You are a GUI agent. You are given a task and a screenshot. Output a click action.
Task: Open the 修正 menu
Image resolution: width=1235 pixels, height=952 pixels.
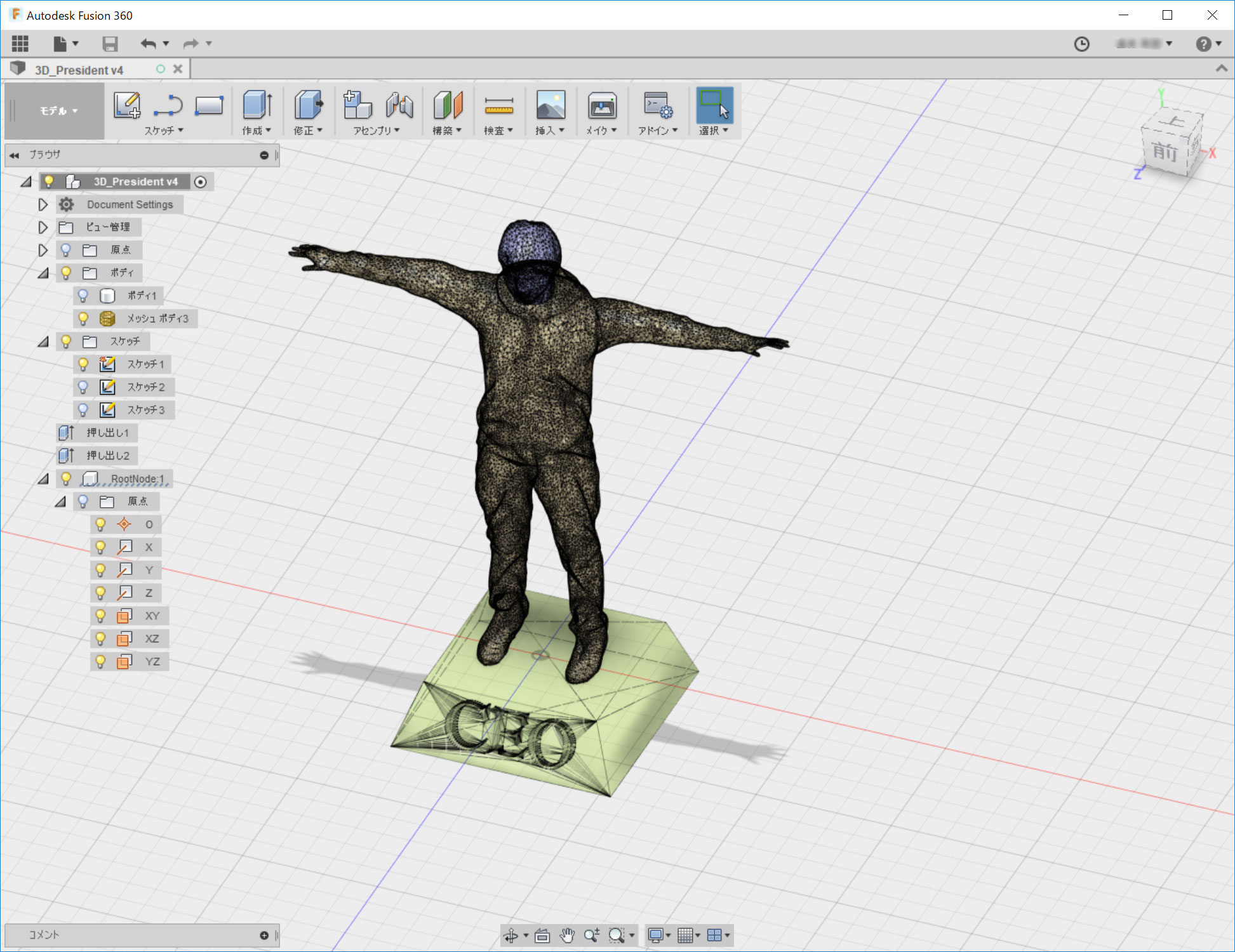308,131
